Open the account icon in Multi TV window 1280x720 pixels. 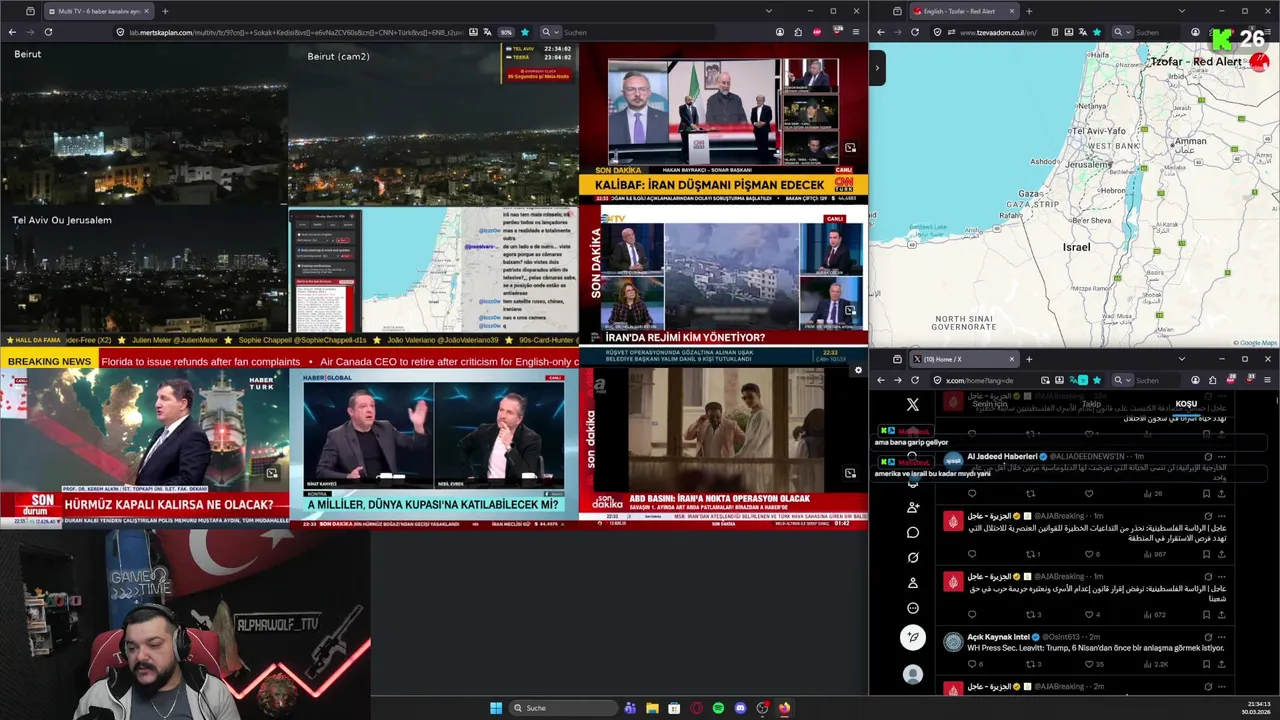780,32
